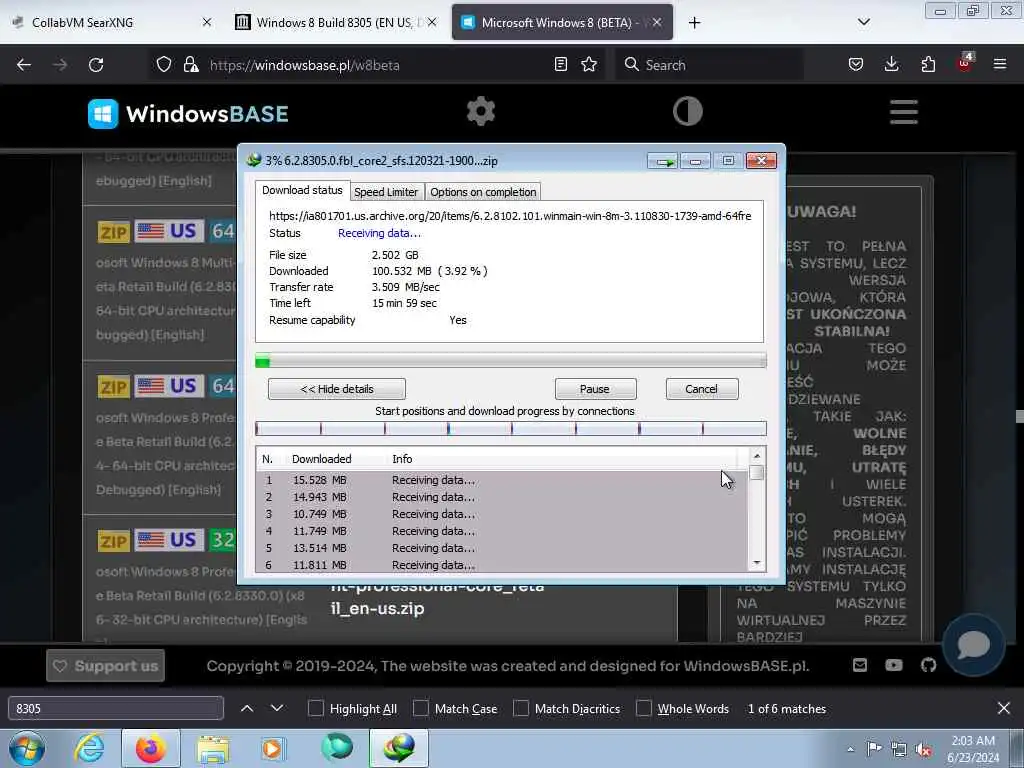Launch Internet Explorer from the taskbar

(89, 748)
